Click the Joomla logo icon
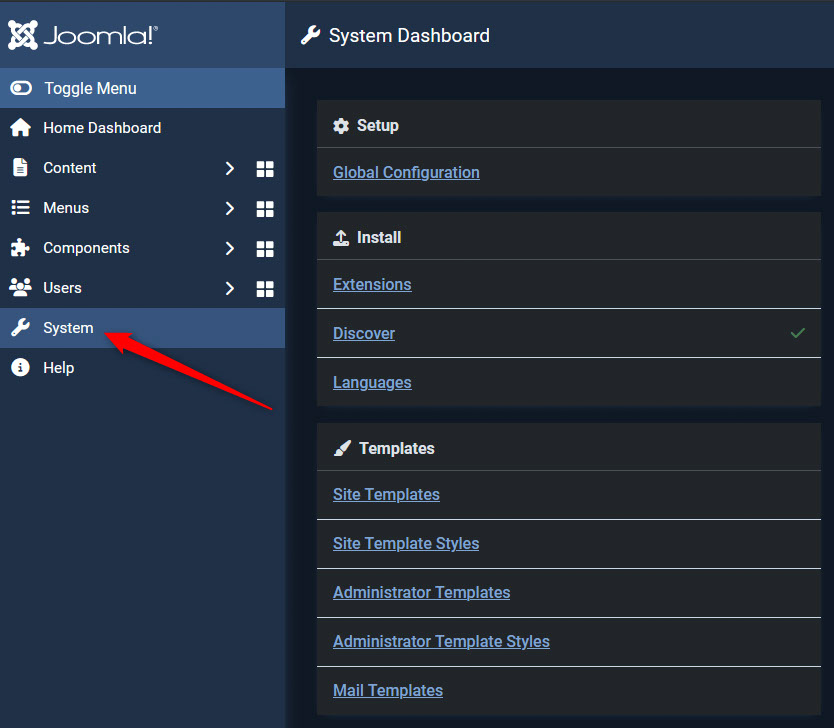The width and height of the screenshot is (834, 728). (x=22, y=35)
